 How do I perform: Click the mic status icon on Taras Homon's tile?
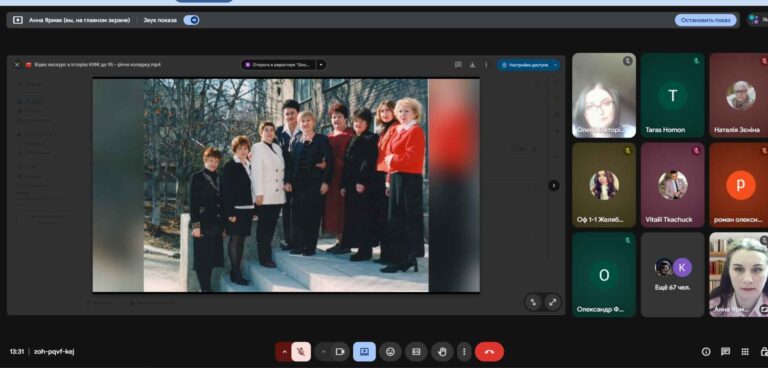696,61
